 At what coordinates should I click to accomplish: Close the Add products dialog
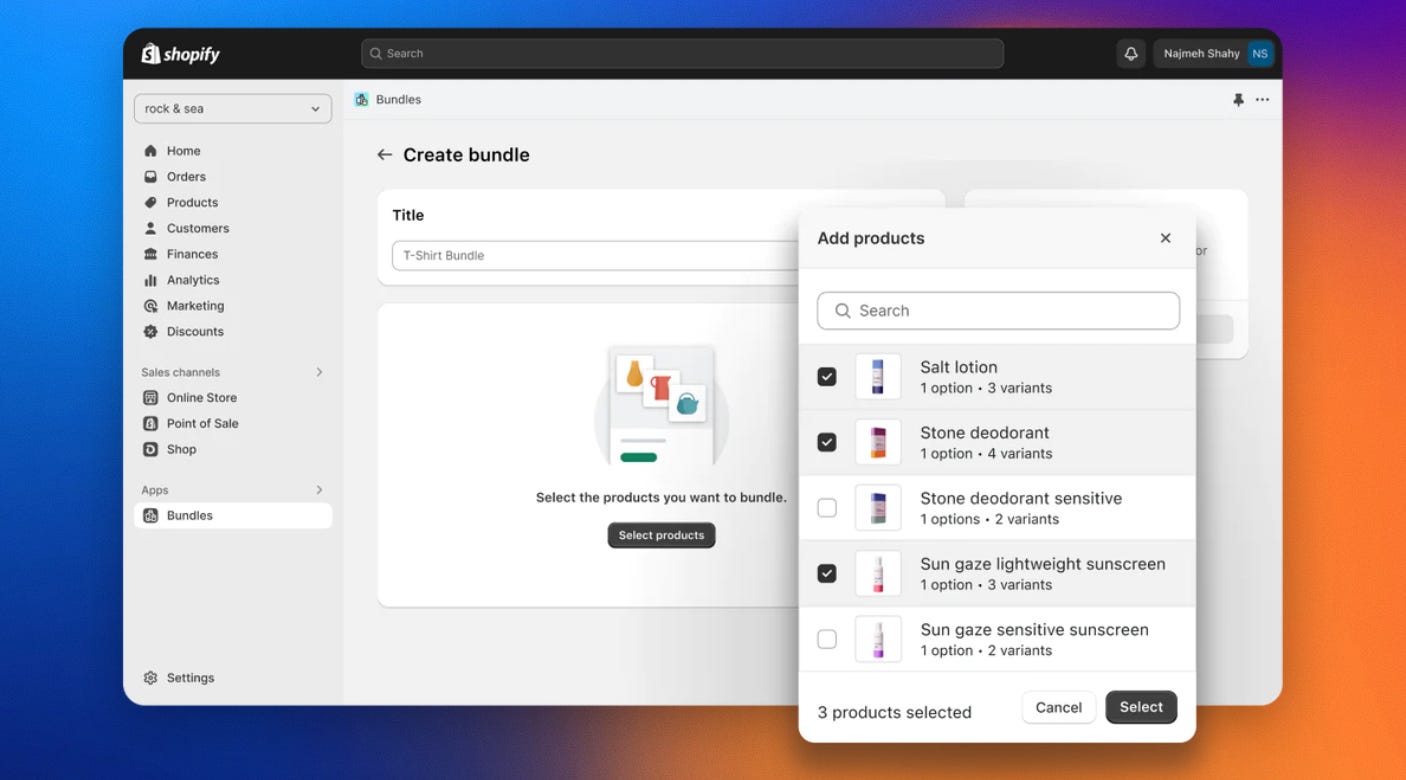coord(1165,238)
